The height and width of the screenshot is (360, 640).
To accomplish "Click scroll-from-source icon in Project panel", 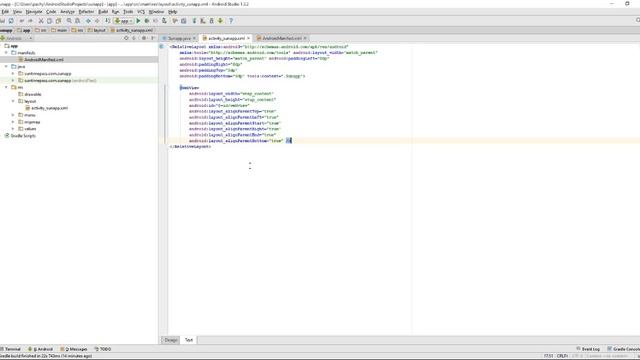I will [126, 38].
